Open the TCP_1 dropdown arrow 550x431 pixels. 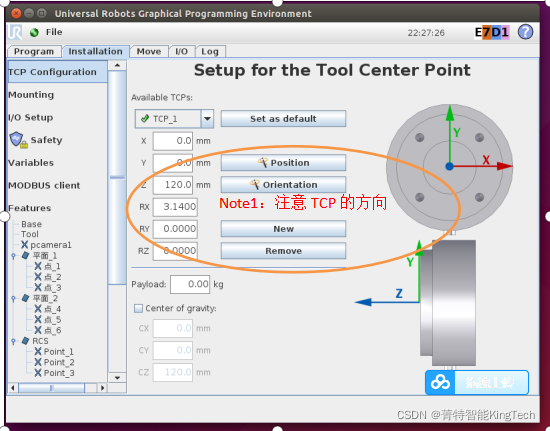click(207, 119)
